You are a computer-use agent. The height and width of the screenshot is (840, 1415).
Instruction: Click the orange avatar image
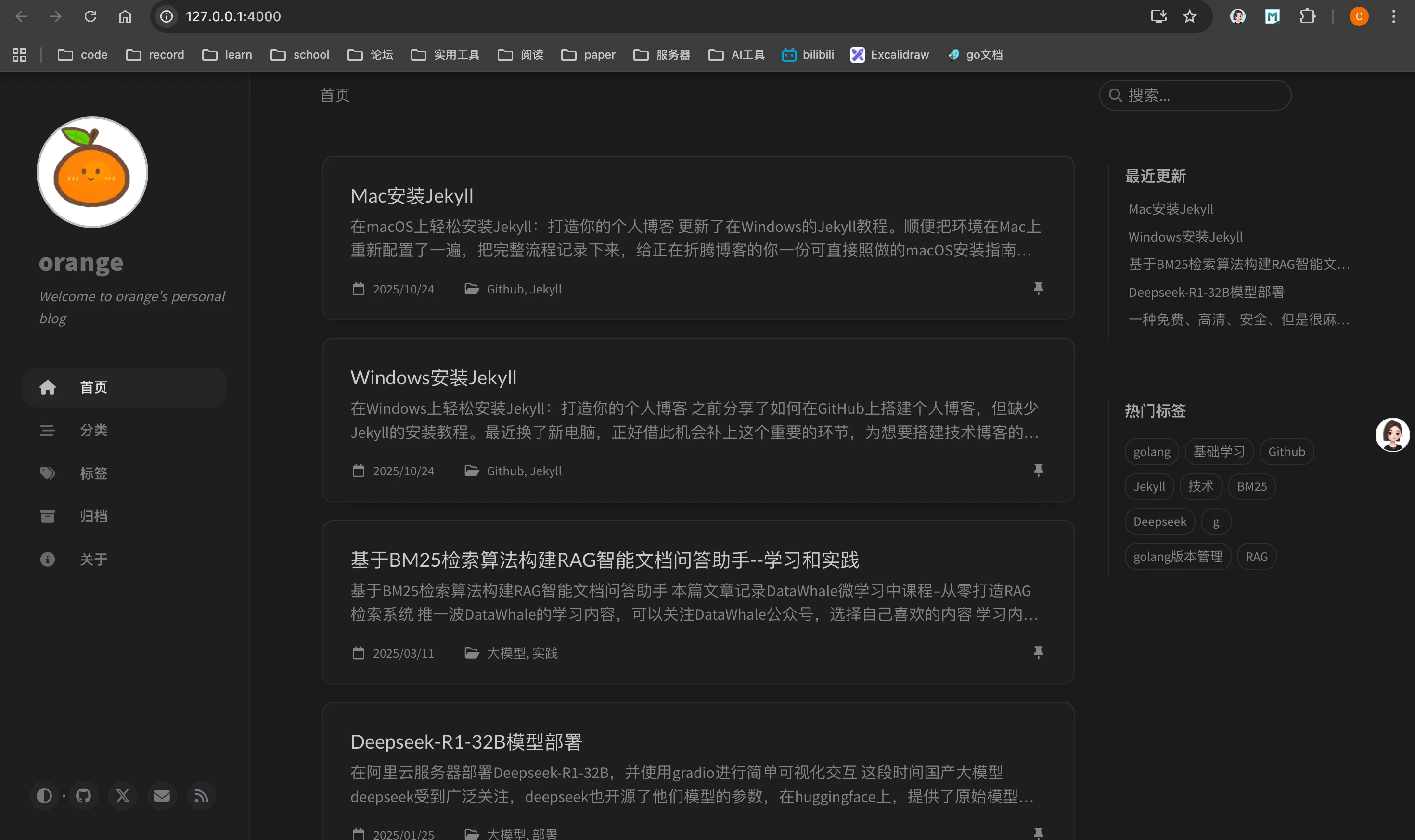point(92,172)
